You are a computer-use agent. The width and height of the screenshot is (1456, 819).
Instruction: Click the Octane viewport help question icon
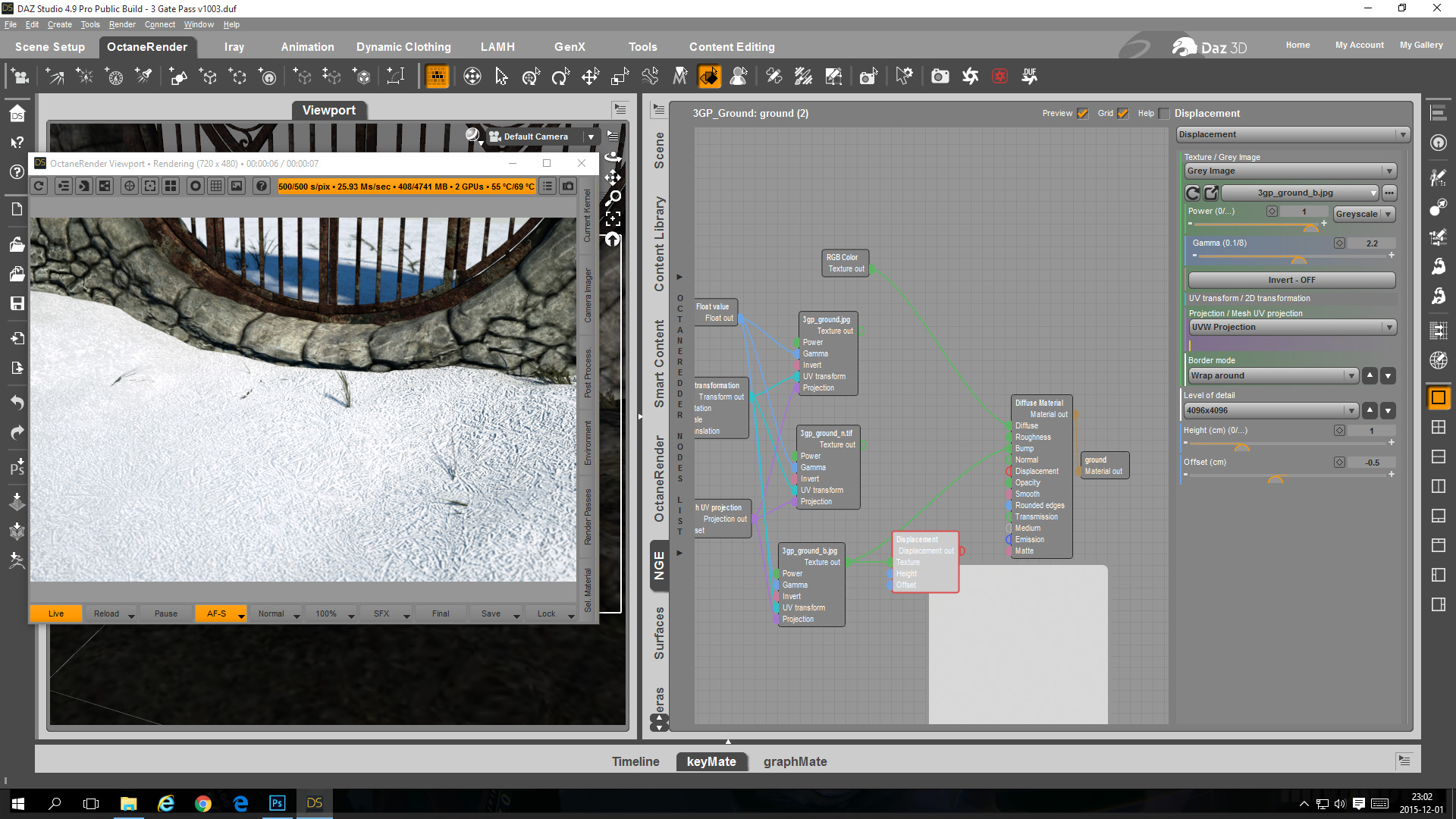tap(261, 186)
